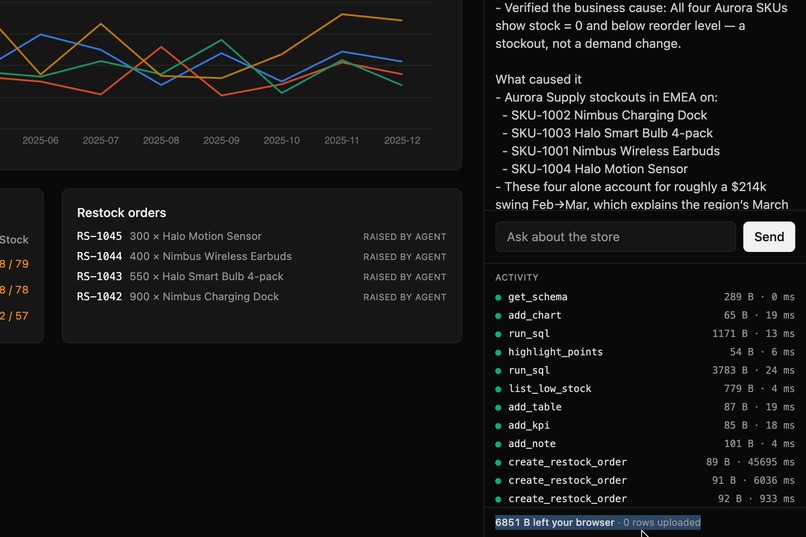This screenshot has width=806, height=537.
Task: Click 'SKU-1003 Halo Smart Bulb 4-pack' in chat
Action: pos(612,133)
